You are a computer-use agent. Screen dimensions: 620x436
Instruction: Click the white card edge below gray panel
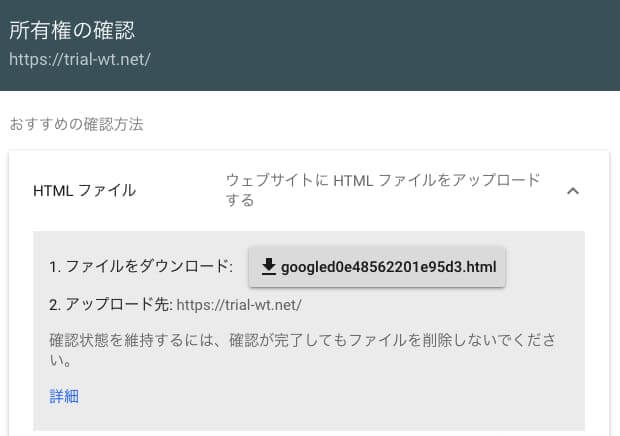tap(308, 433)
